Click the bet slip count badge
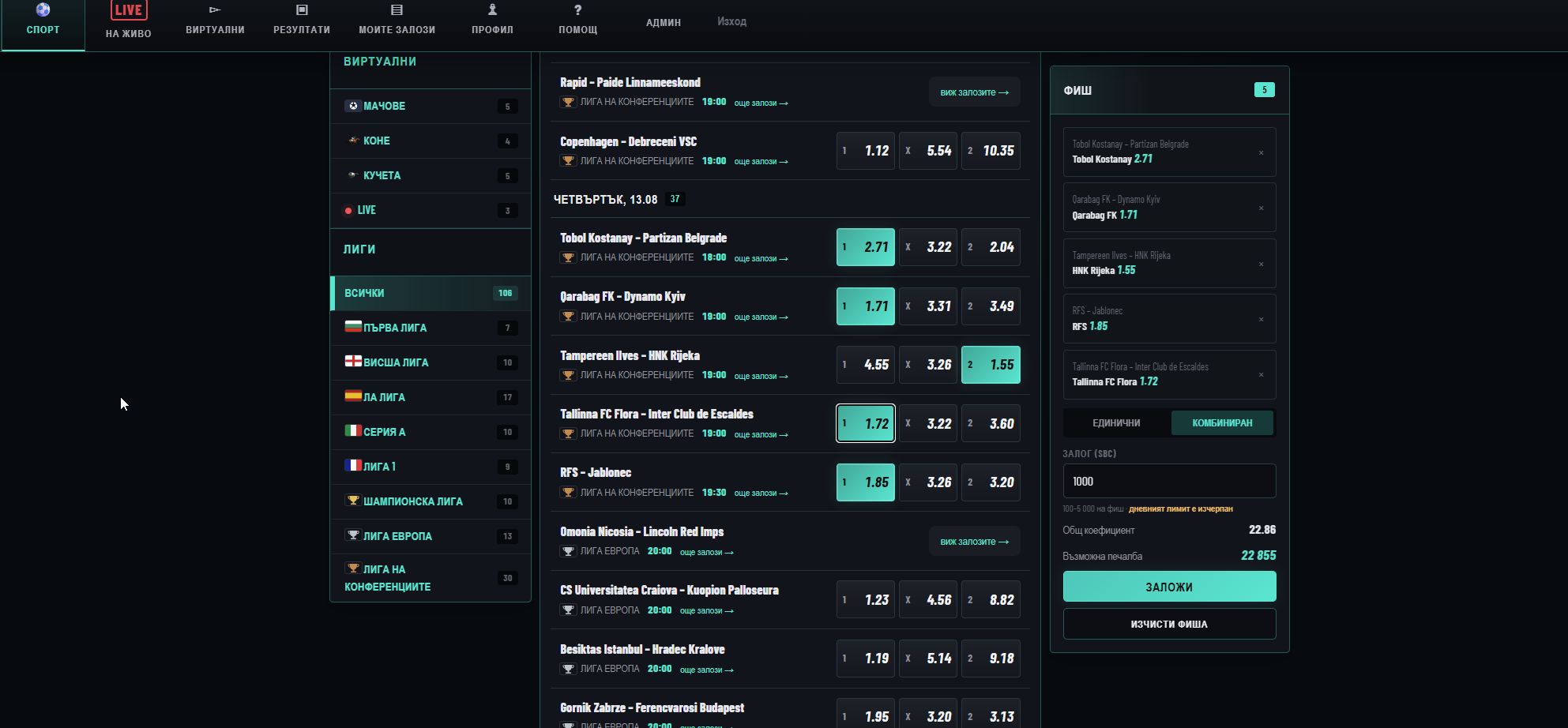This screenshot has height=728, width=1568. [x=1264, y=90]
